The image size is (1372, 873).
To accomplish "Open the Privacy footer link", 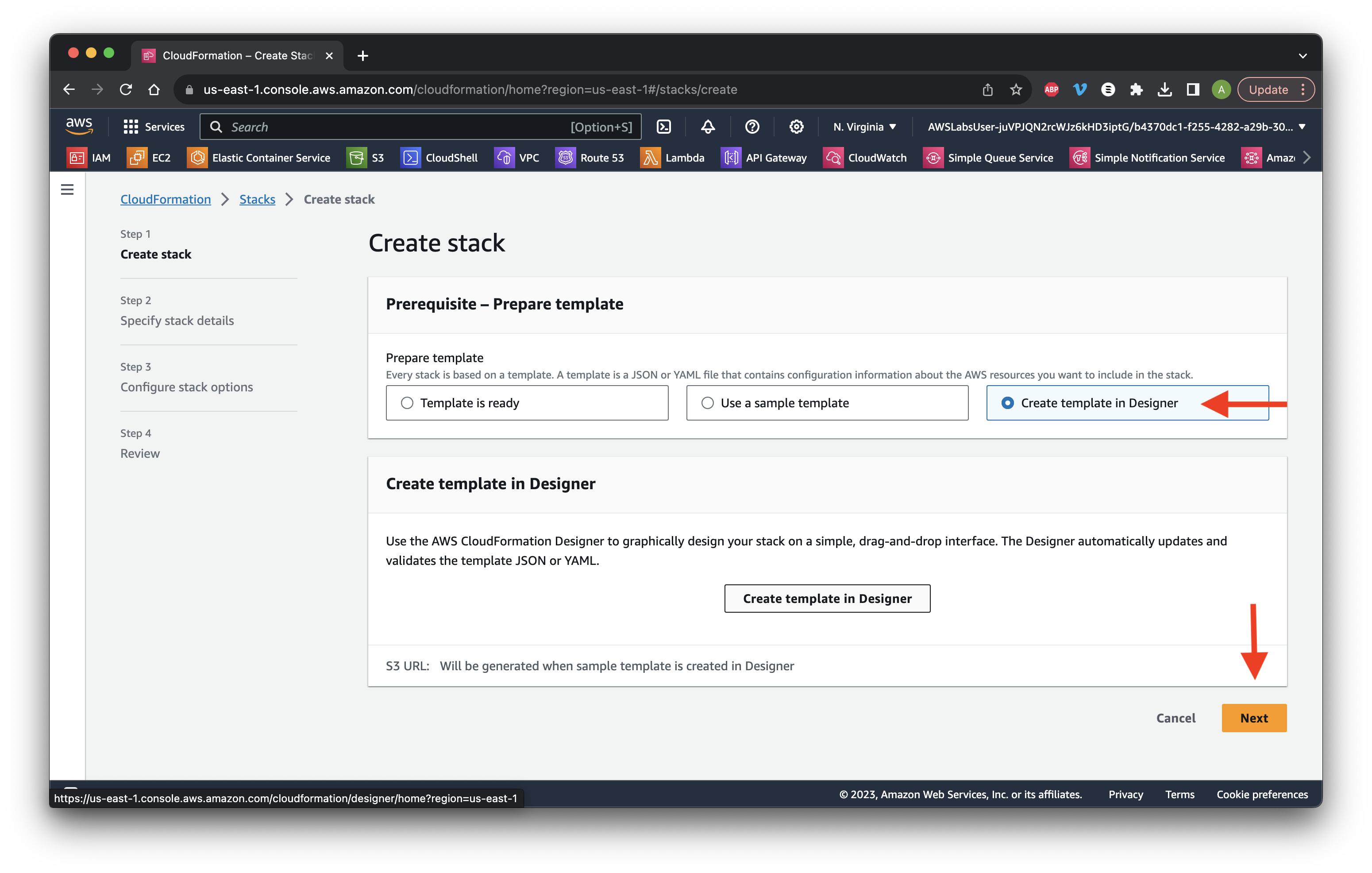I will click(x=1125, y=794).
